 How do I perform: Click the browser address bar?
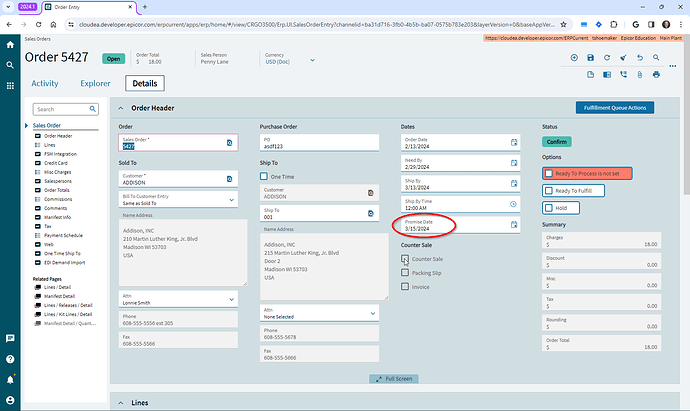pyautogui.click(x=316, y=25)
